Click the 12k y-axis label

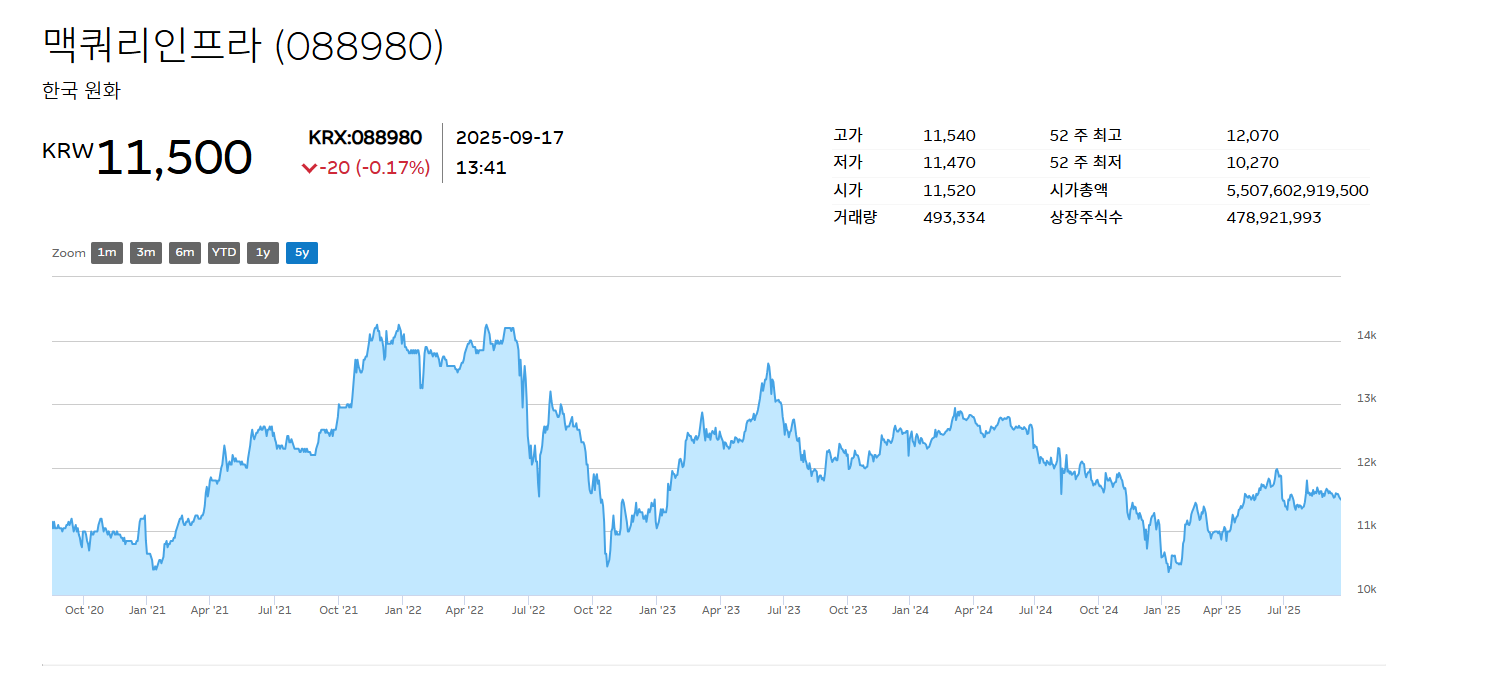coord(1366,462)
